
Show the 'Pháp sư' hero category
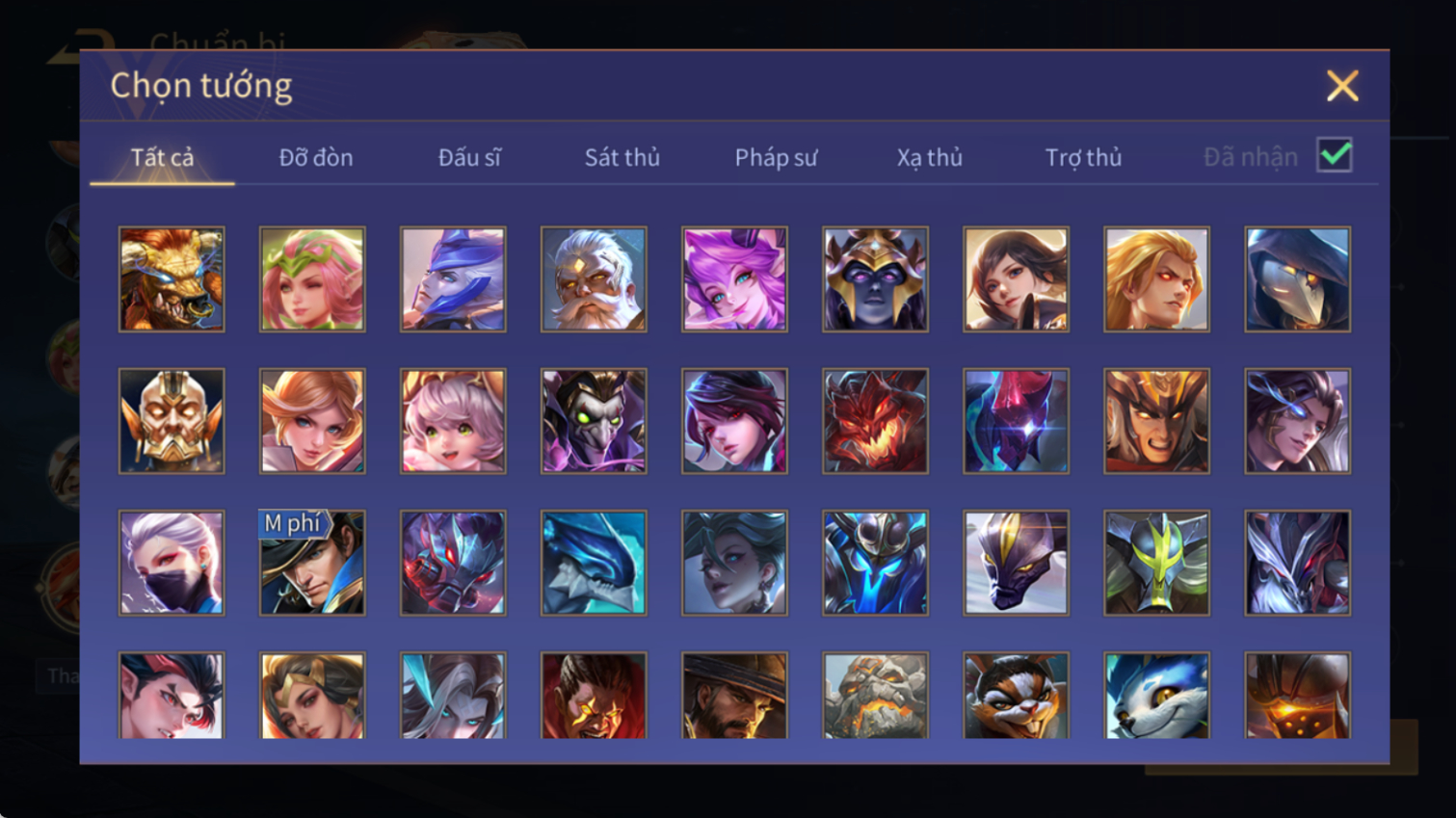click(776, 157)
